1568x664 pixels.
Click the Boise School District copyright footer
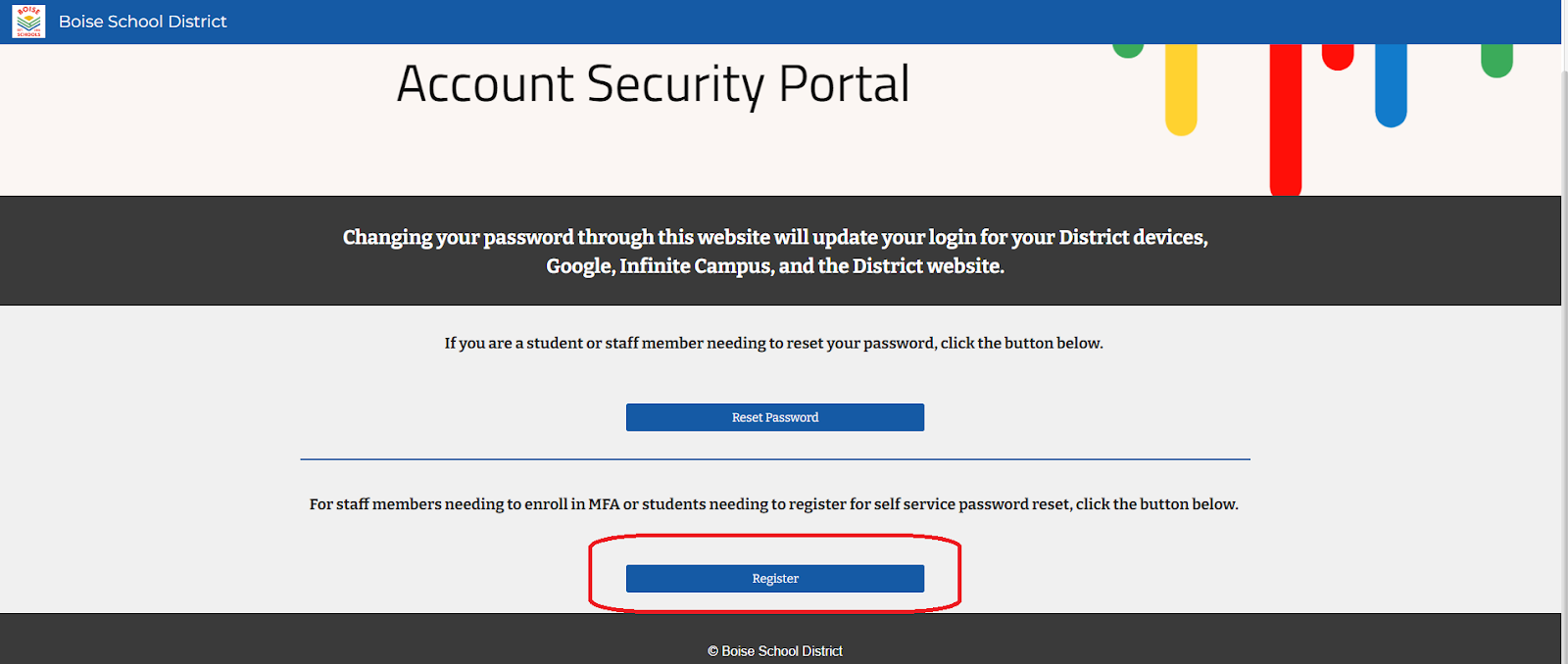point(775,651)
